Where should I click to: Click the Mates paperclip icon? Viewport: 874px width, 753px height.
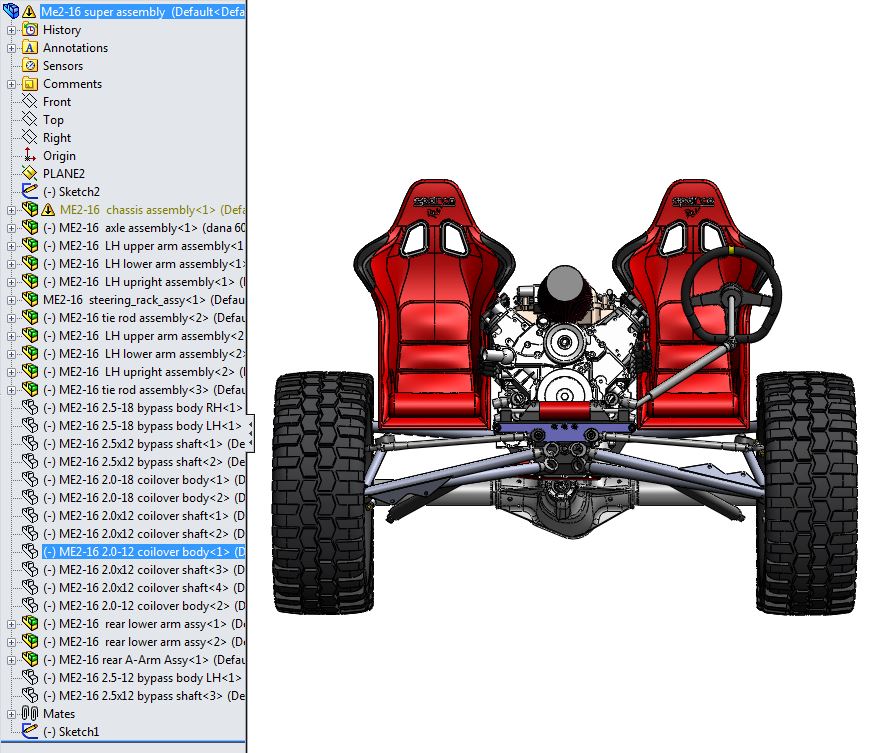30,714
